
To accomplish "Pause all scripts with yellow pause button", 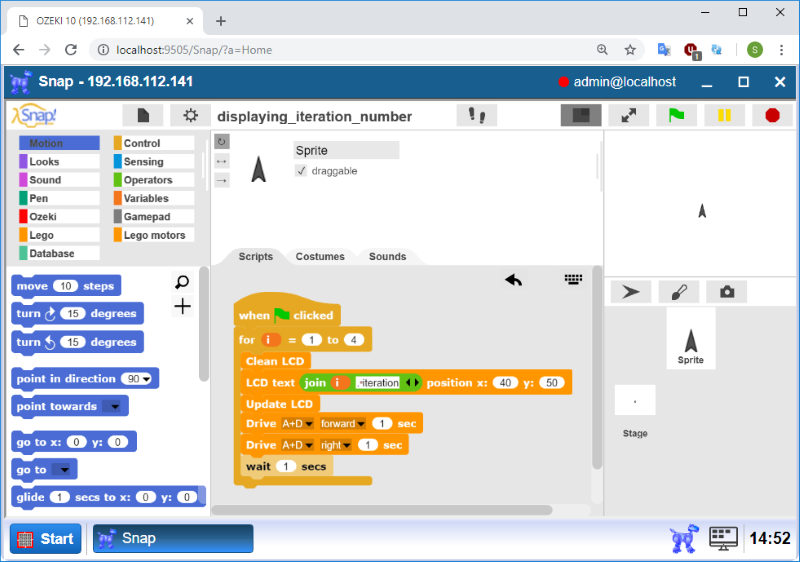I will (724, 115).
